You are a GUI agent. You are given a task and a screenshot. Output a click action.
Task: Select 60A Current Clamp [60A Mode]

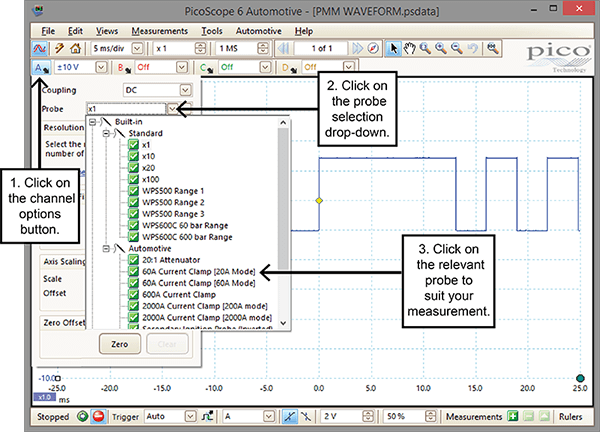tap(199, 283)
